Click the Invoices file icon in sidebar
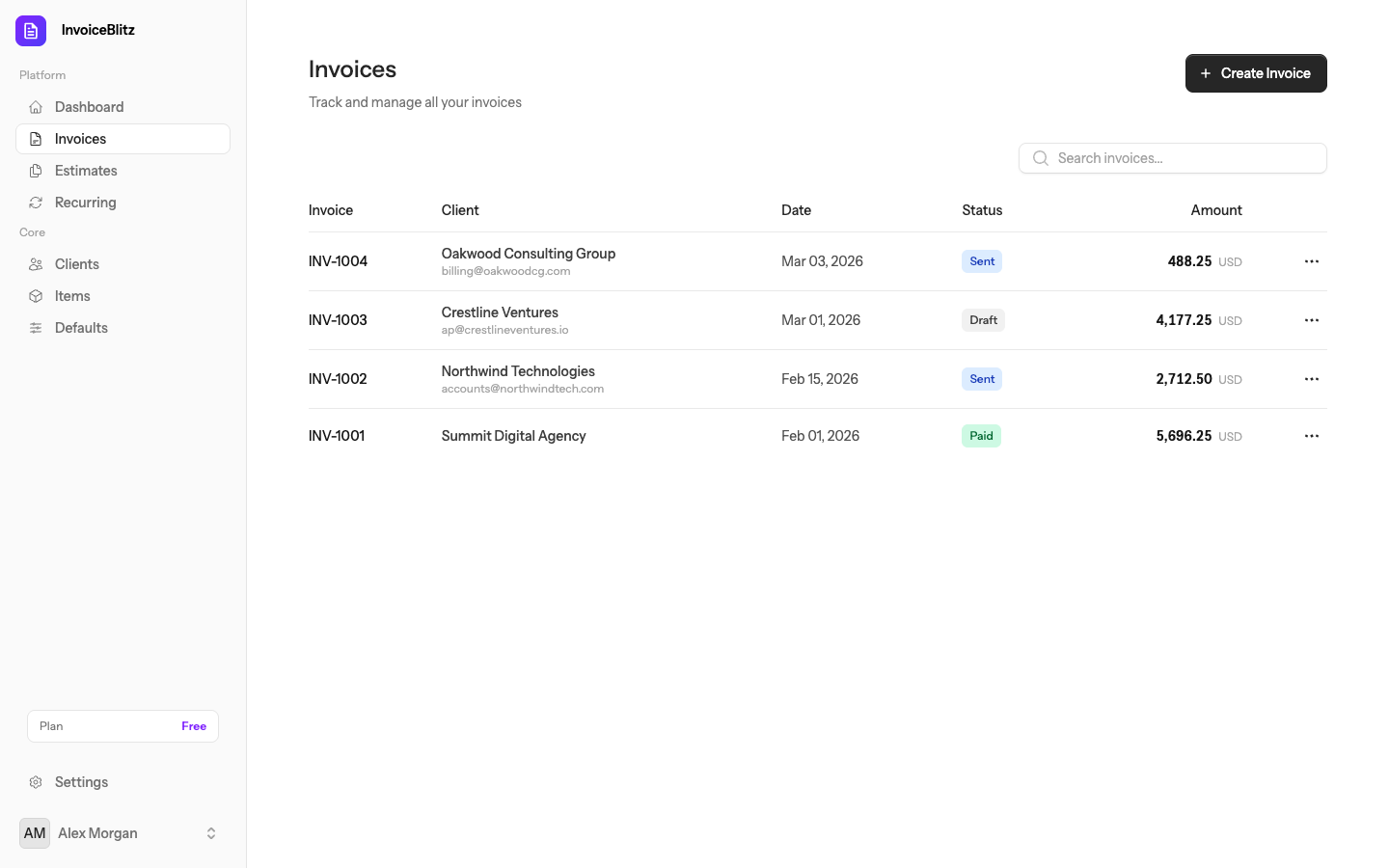Screen dimensions: 1389x868 pyautogui.click(x=37, y=138)
